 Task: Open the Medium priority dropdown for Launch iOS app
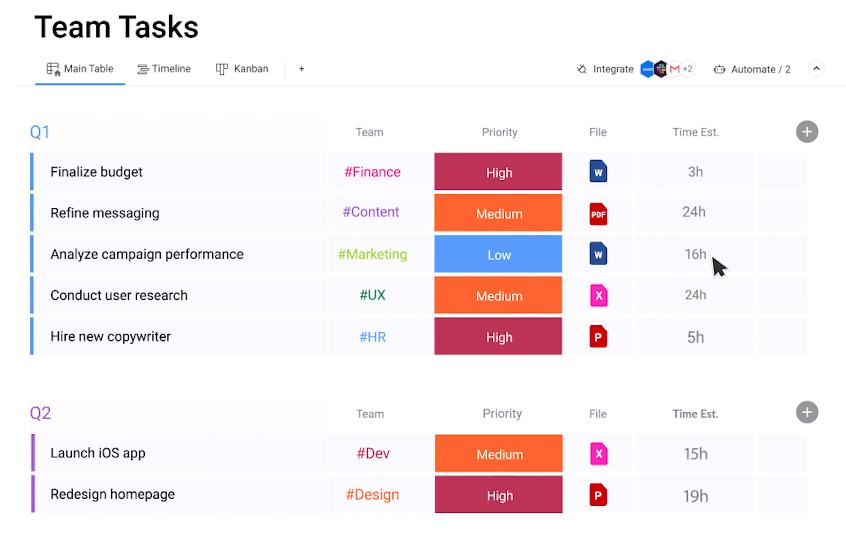[498, 454]
